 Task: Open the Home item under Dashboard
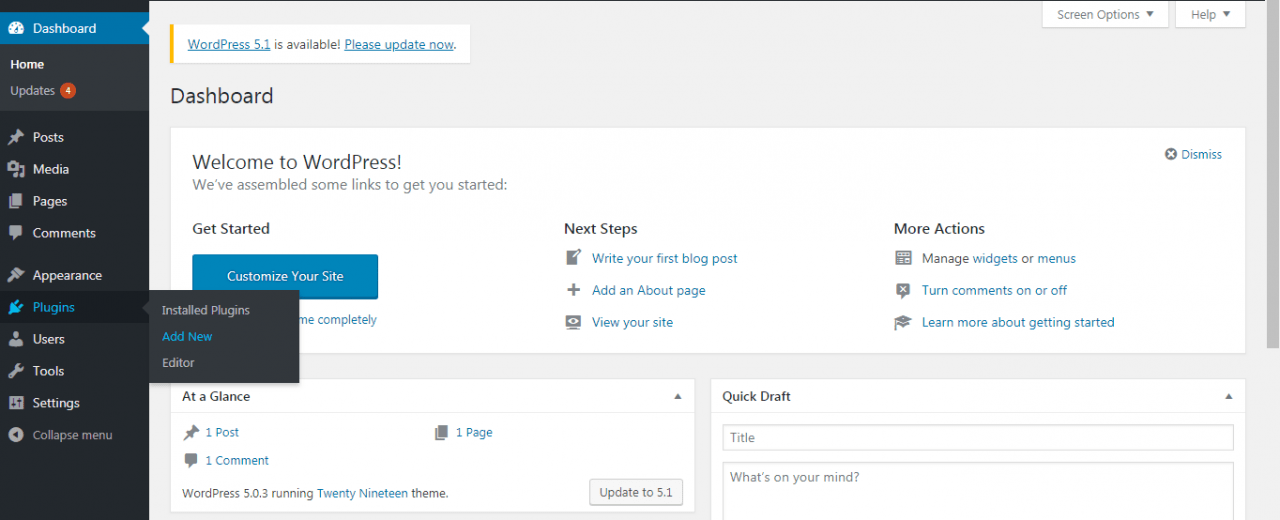27,64
